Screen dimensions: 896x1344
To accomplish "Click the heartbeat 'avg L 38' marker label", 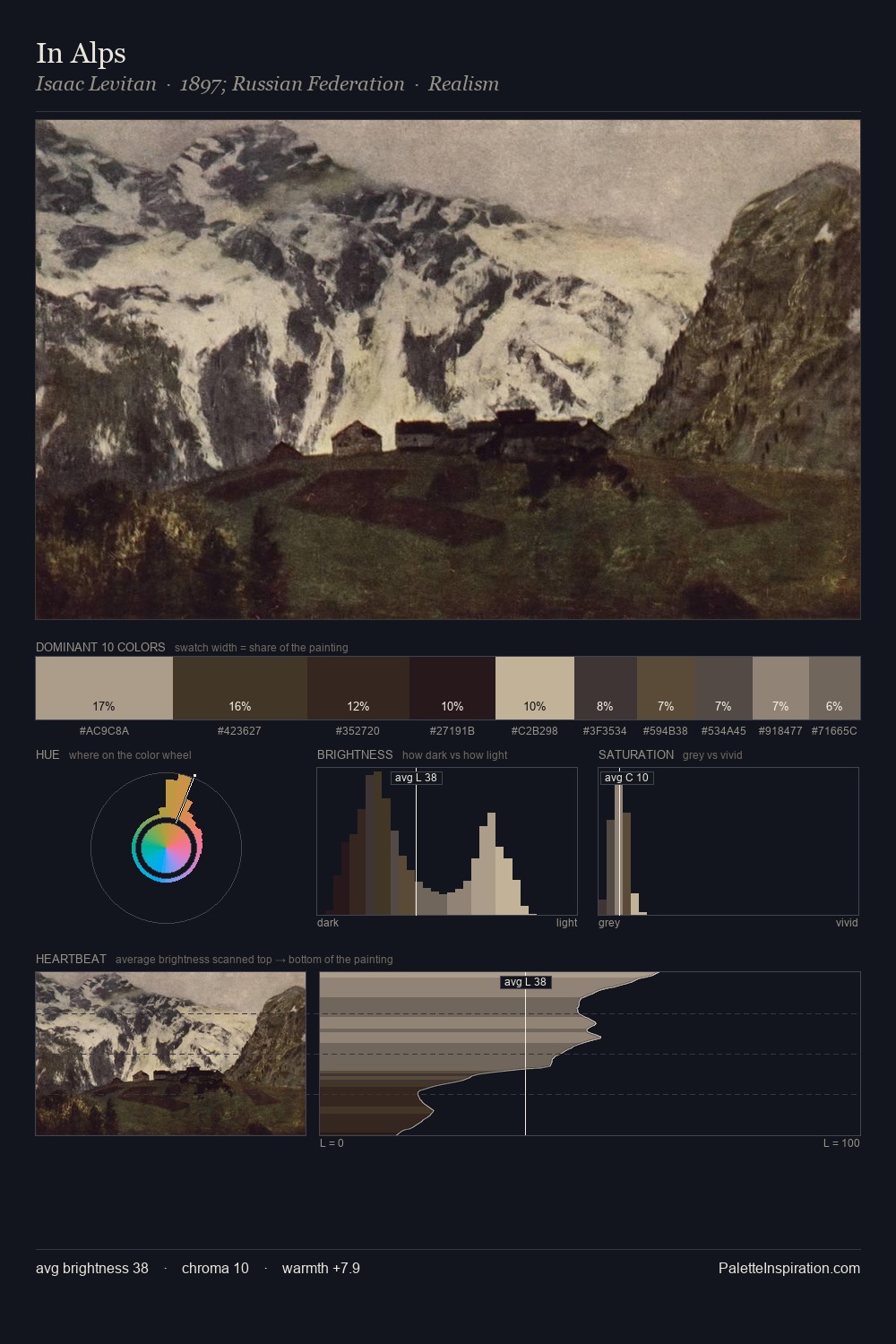I will coord(525,982).
